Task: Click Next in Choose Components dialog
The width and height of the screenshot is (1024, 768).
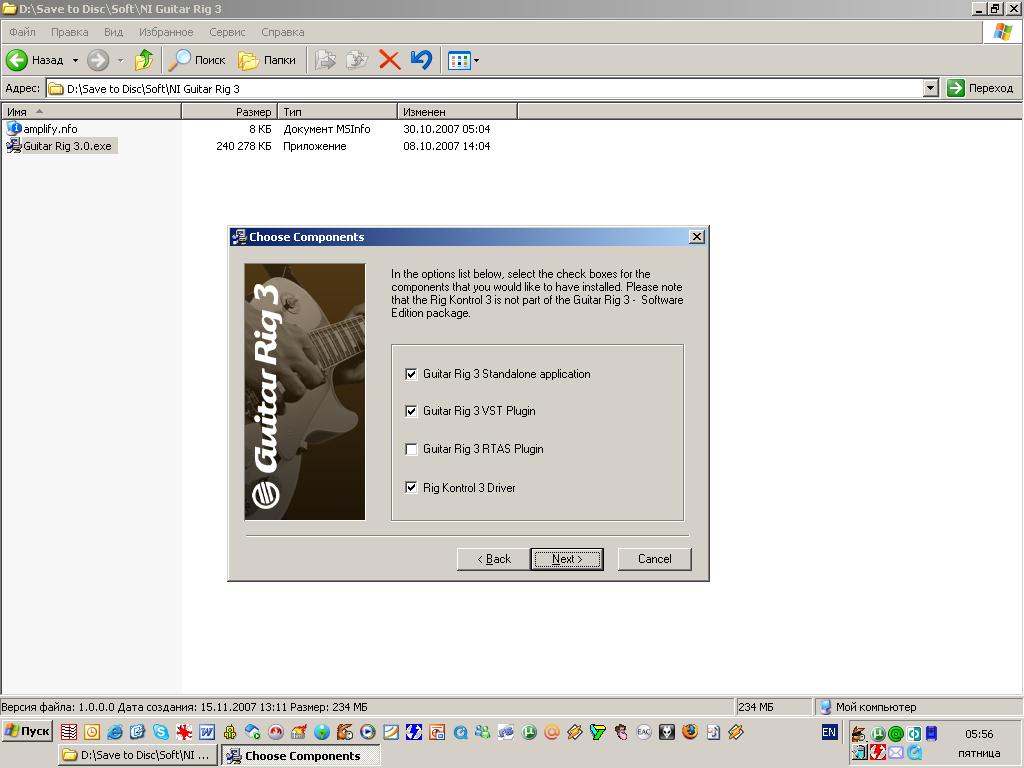Action: 567,559
